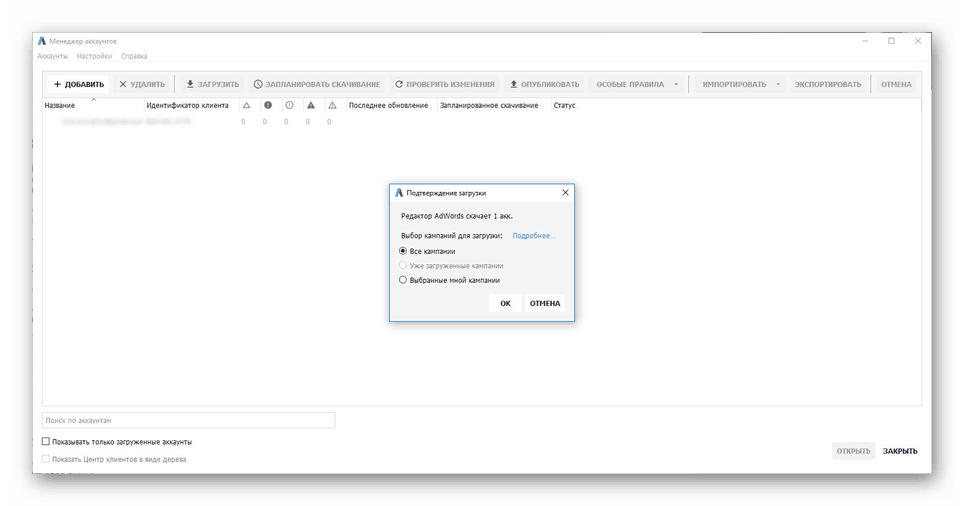
Task: Click the Экспортировать toolbar button
Action: click(828, 84)
